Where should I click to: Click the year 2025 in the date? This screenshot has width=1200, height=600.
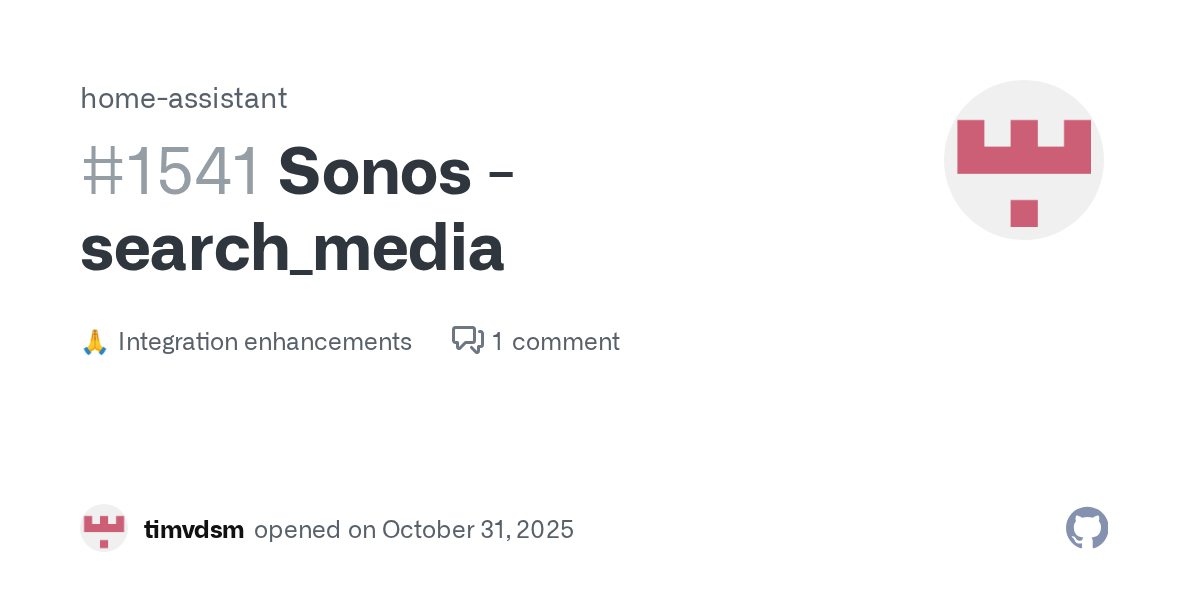(545, 529)
